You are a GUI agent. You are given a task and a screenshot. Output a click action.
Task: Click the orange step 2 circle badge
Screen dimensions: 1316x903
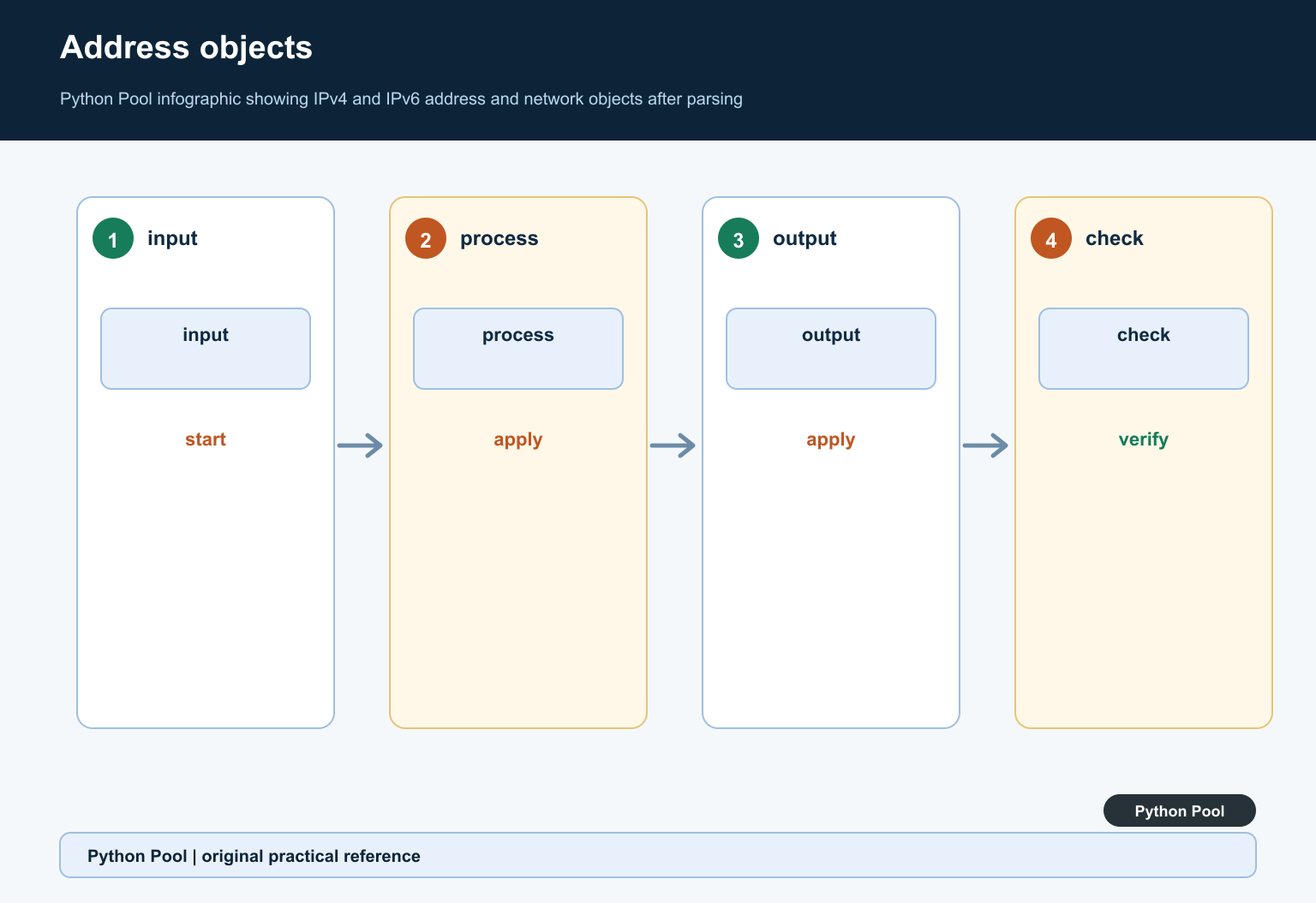[x=426, y=238]
